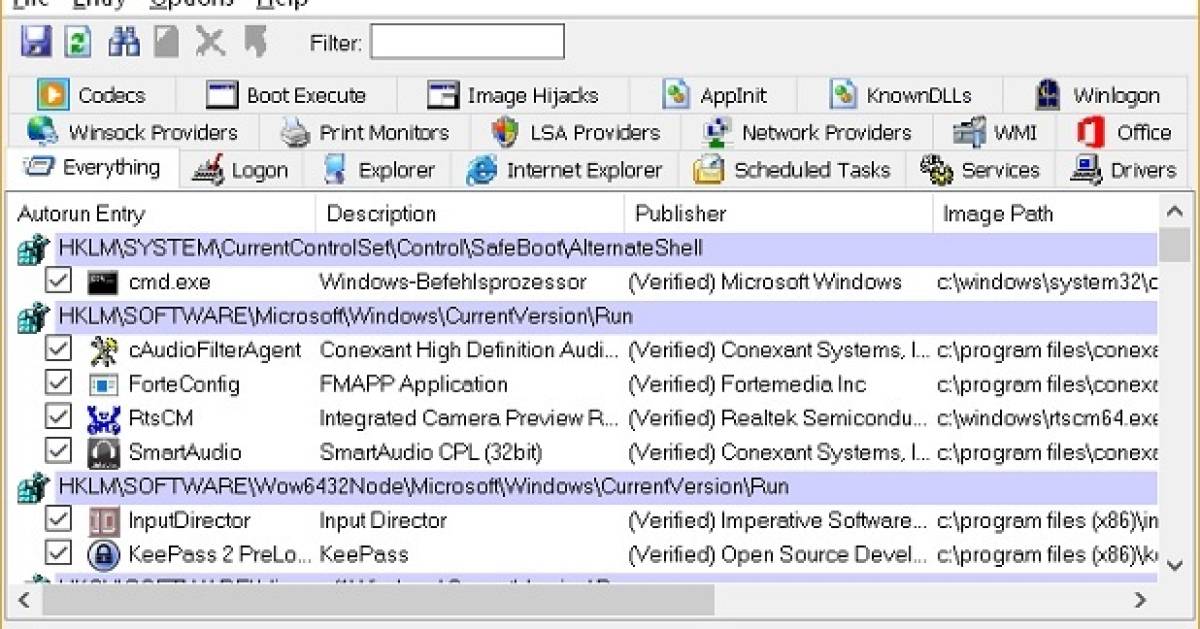Click inside the Filter input field

(x=466, y=41)
